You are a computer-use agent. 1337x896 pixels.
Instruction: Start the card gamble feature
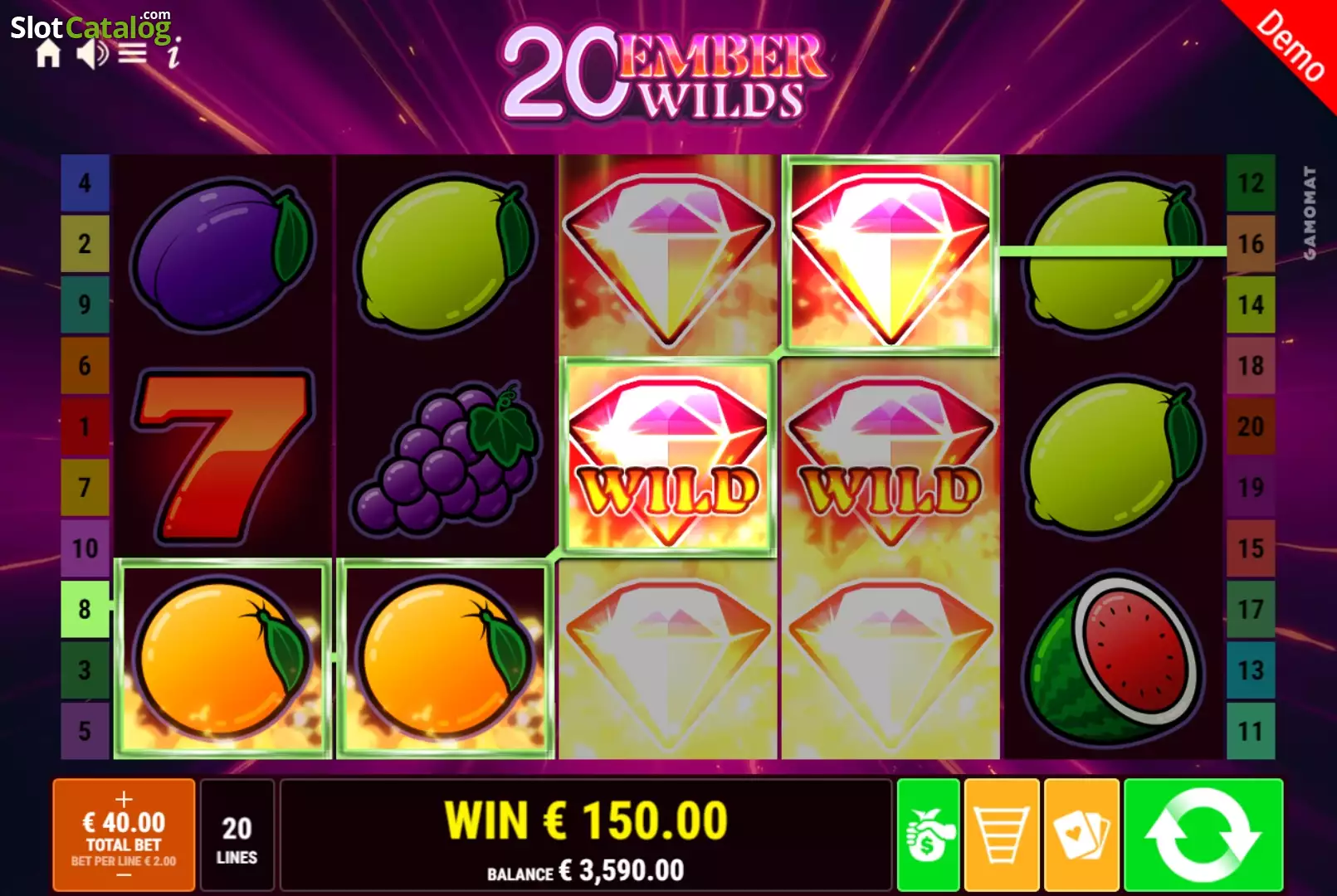(x=1081, y=835)
